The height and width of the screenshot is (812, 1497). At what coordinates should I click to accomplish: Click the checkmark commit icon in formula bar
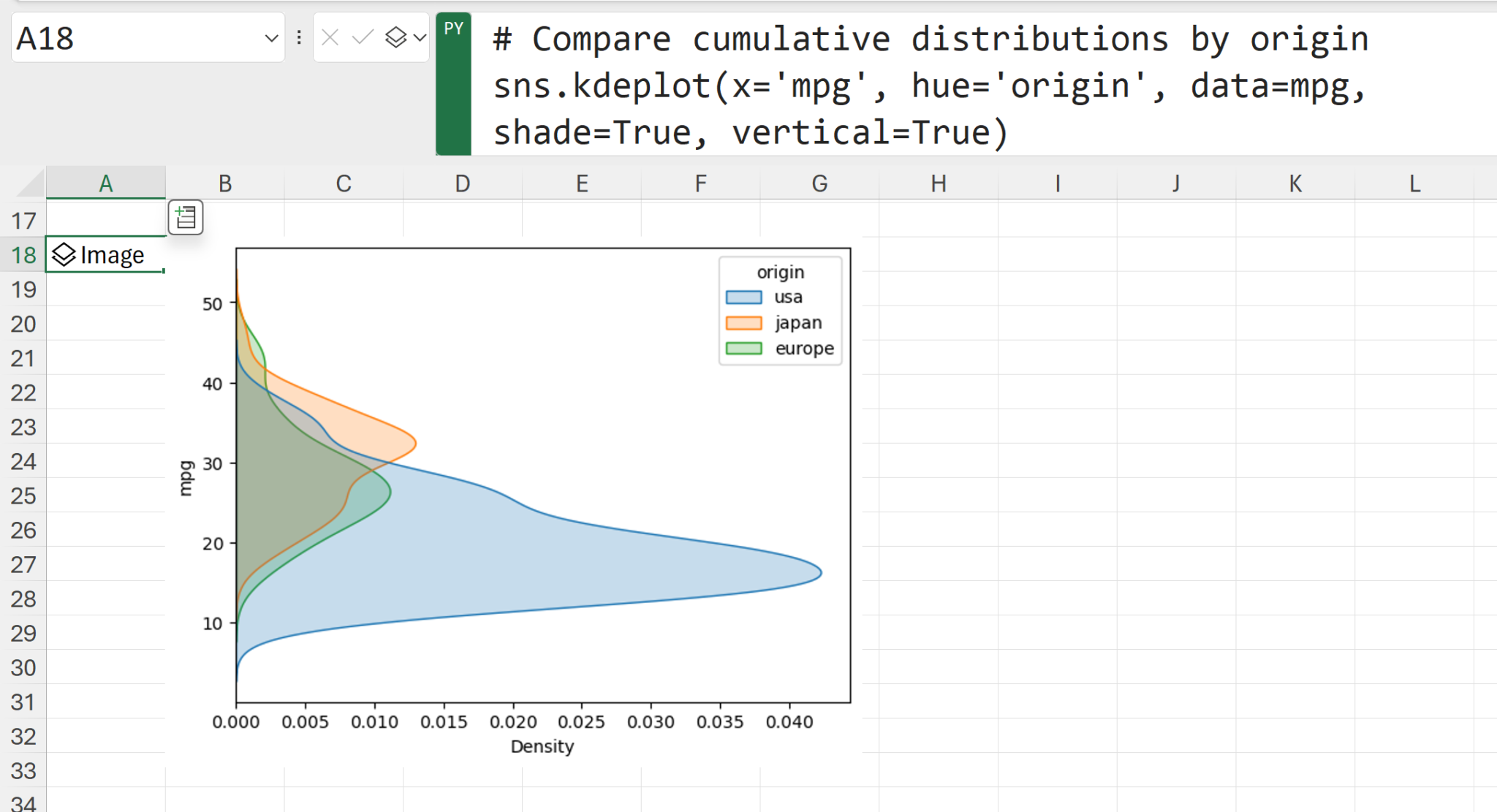point(363,37)
